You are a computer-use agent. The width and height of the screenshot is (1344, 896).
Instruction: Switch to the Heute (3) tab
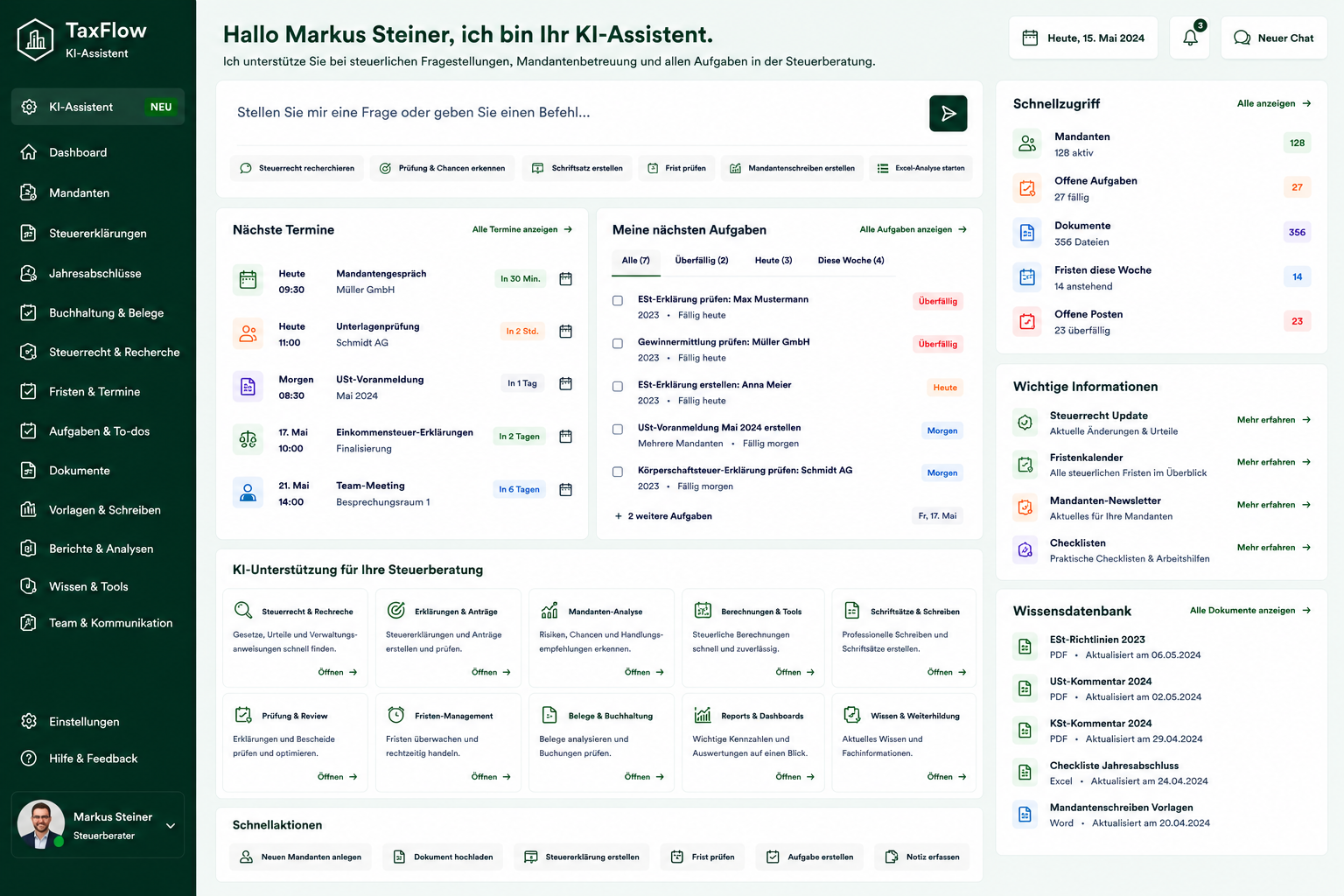coord(773,261)
